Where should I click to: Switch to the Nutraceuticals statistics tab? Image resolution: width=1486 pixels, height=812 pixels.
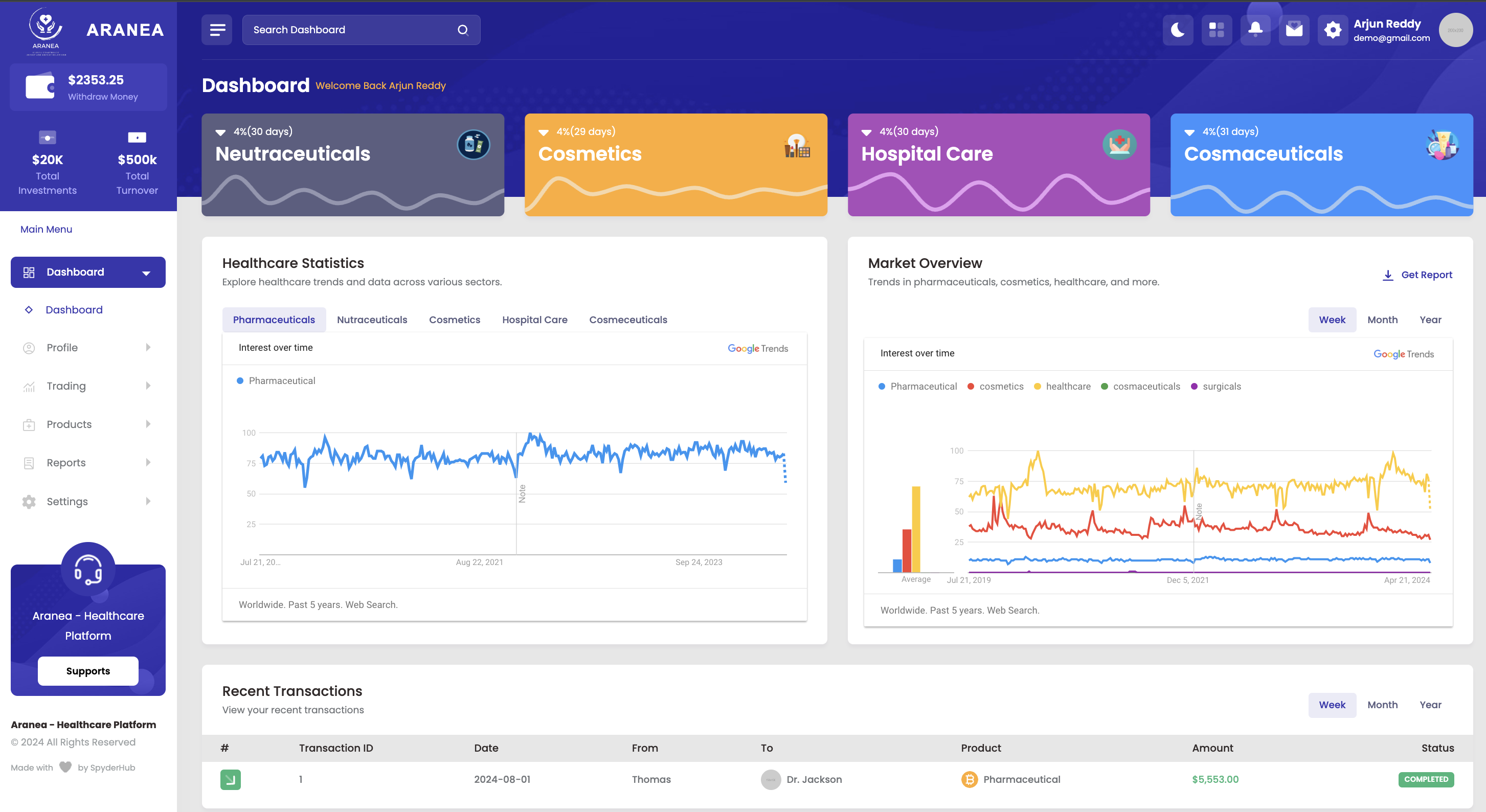click(371, 320)
